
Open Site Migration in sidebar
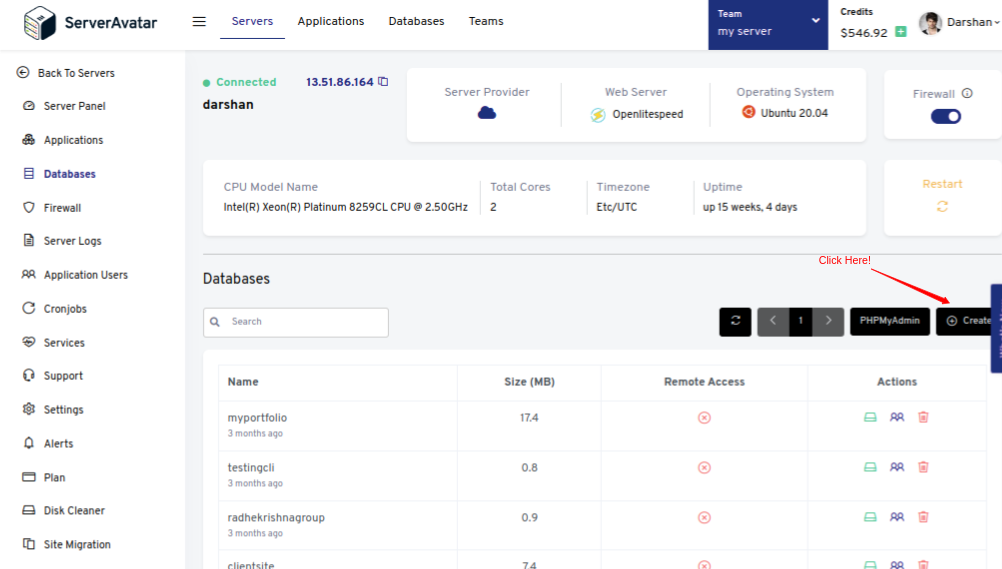[x=66, y=545]
